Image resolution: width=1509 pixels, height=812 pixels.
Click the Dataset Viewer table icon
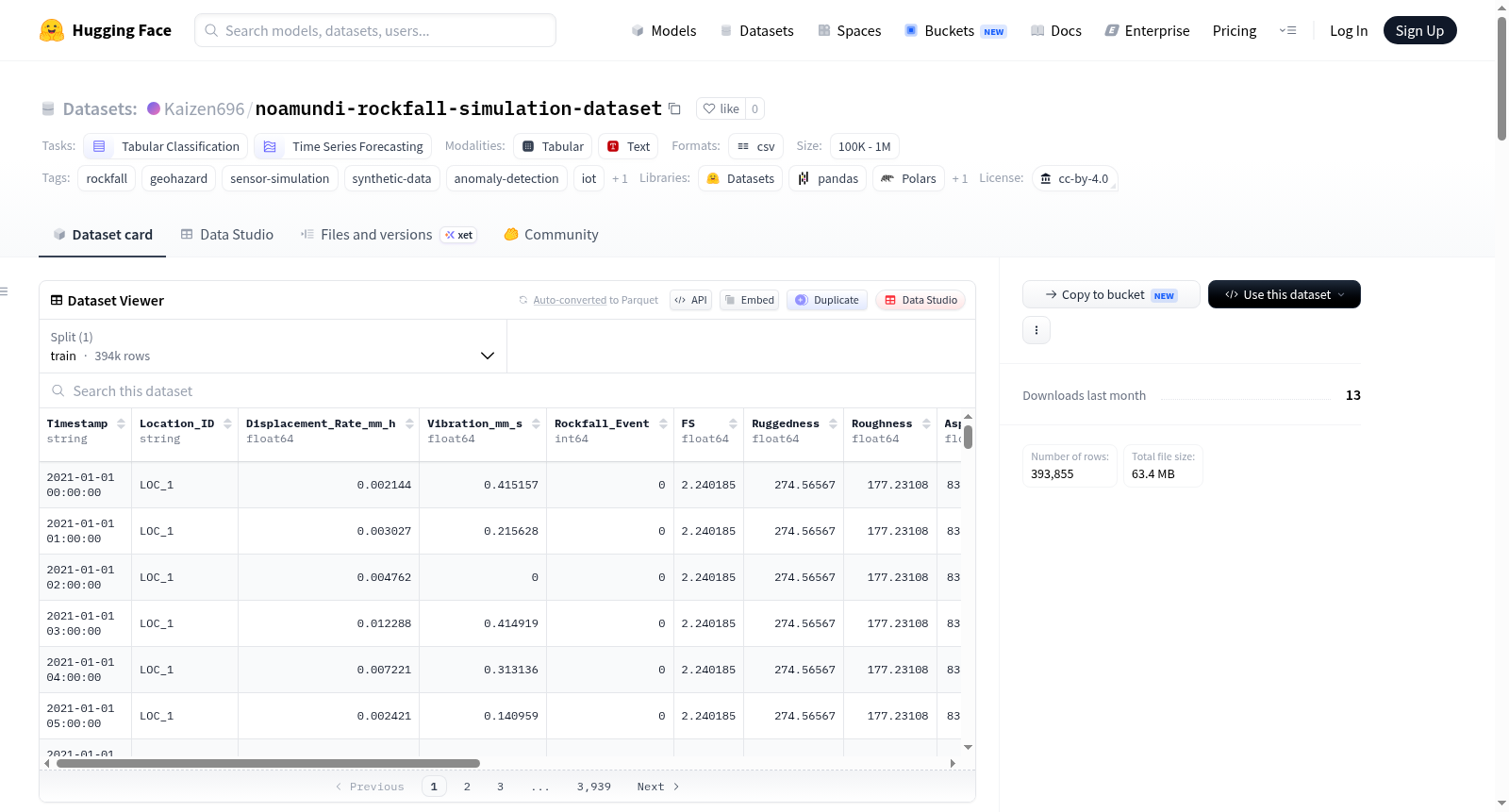click(57, 300)
